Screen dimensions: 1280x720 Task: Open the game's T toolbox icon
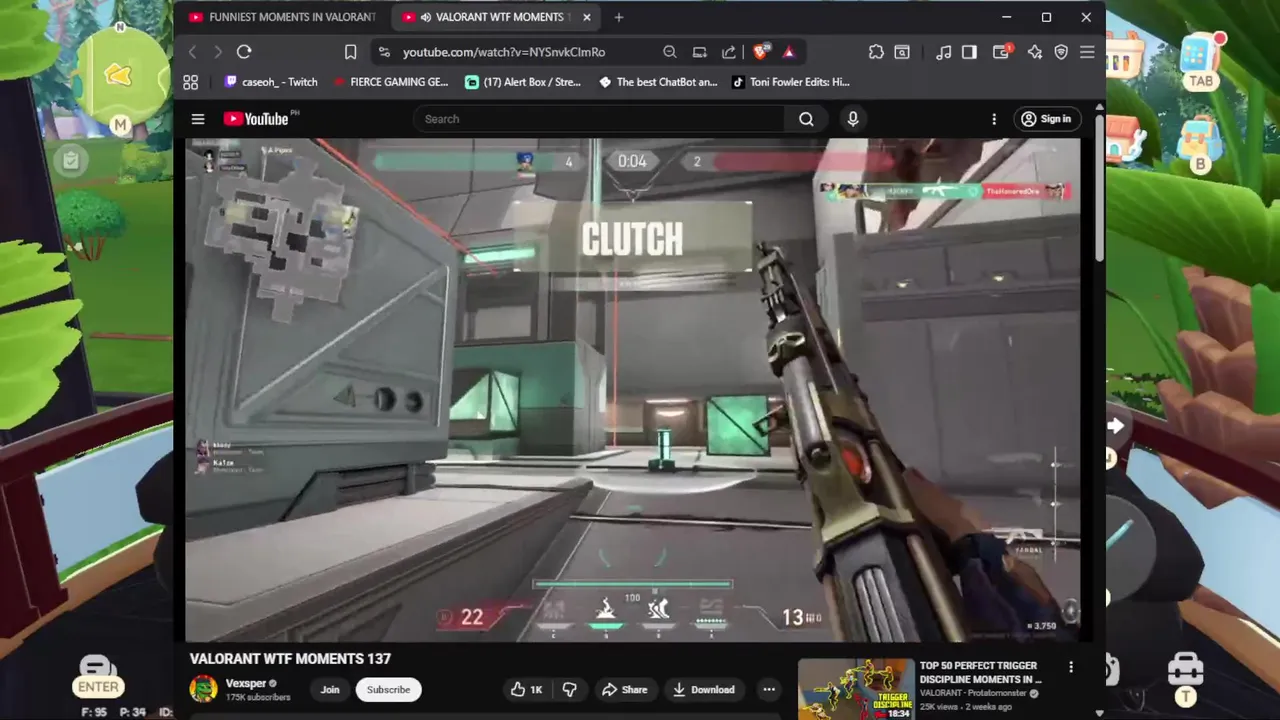point(1186,680)
